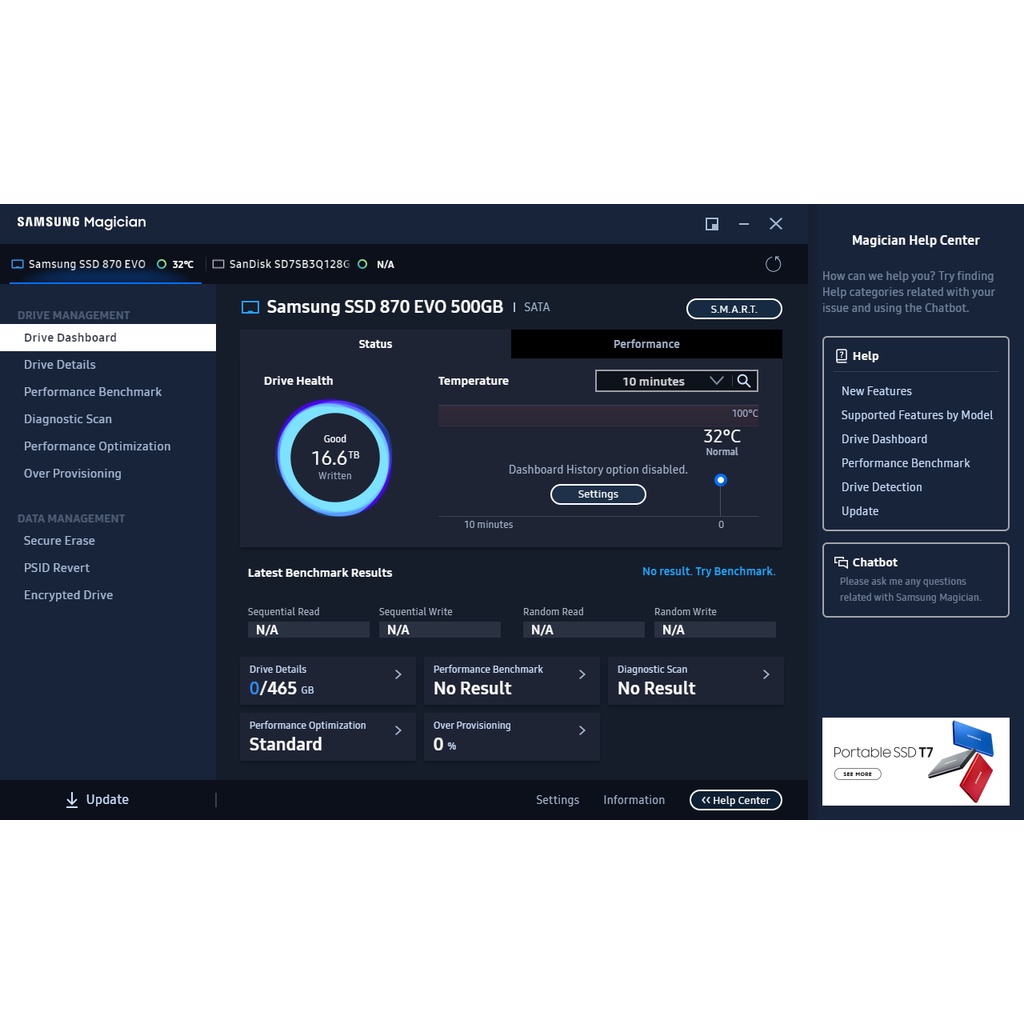Click the 0/465 GB drive details value
This screenshot has width=1024, height=1024.
point(281,688)
